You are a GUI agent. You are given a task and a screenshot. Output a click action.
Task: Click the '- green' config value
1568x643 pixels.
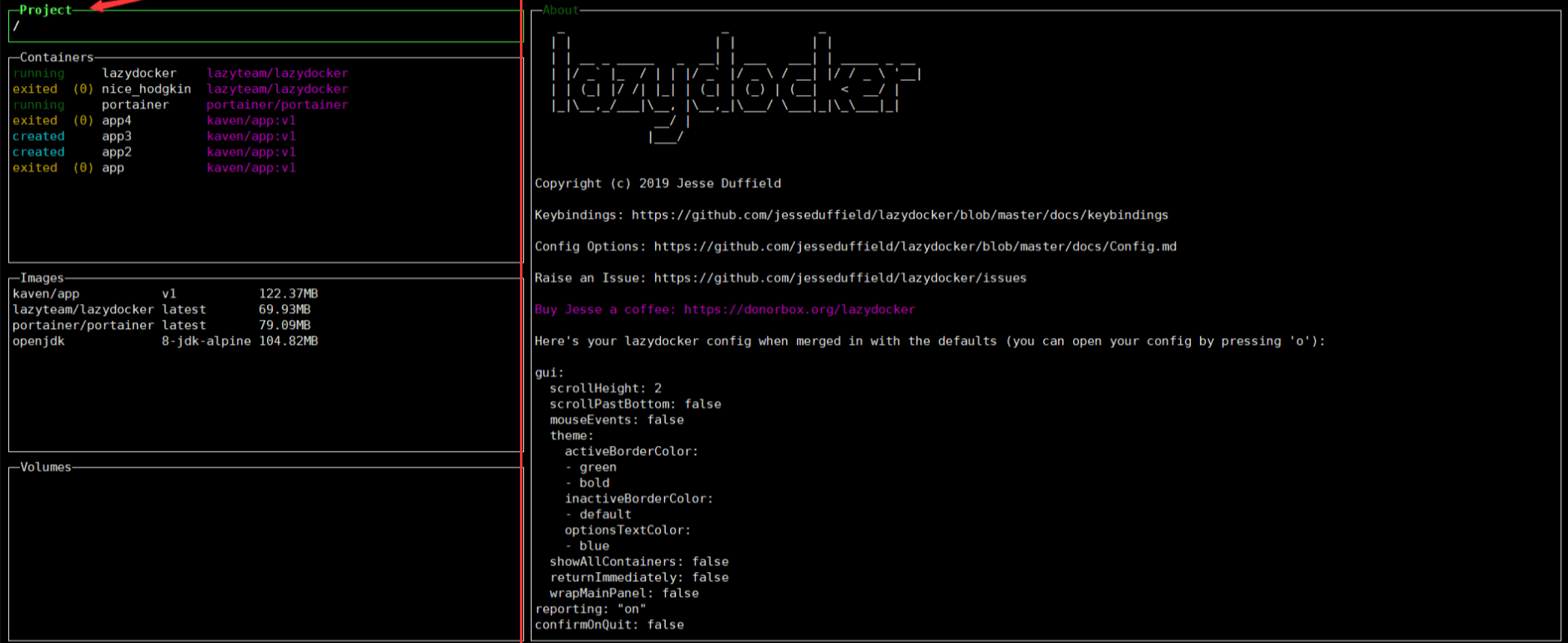tap(591, 468)
